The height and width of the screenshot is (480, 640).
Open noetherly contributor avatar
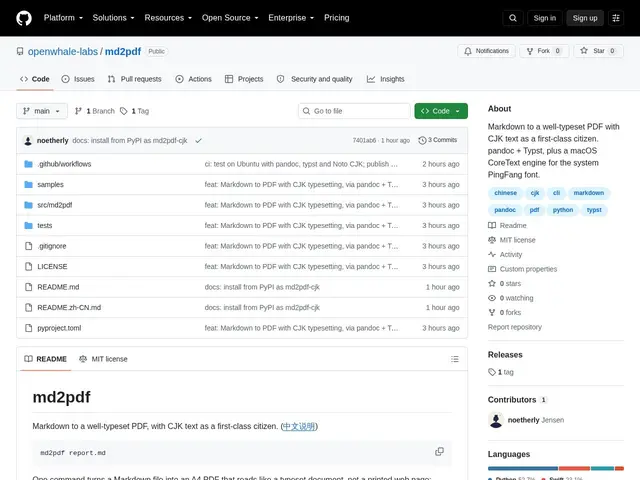coord(496,420)
